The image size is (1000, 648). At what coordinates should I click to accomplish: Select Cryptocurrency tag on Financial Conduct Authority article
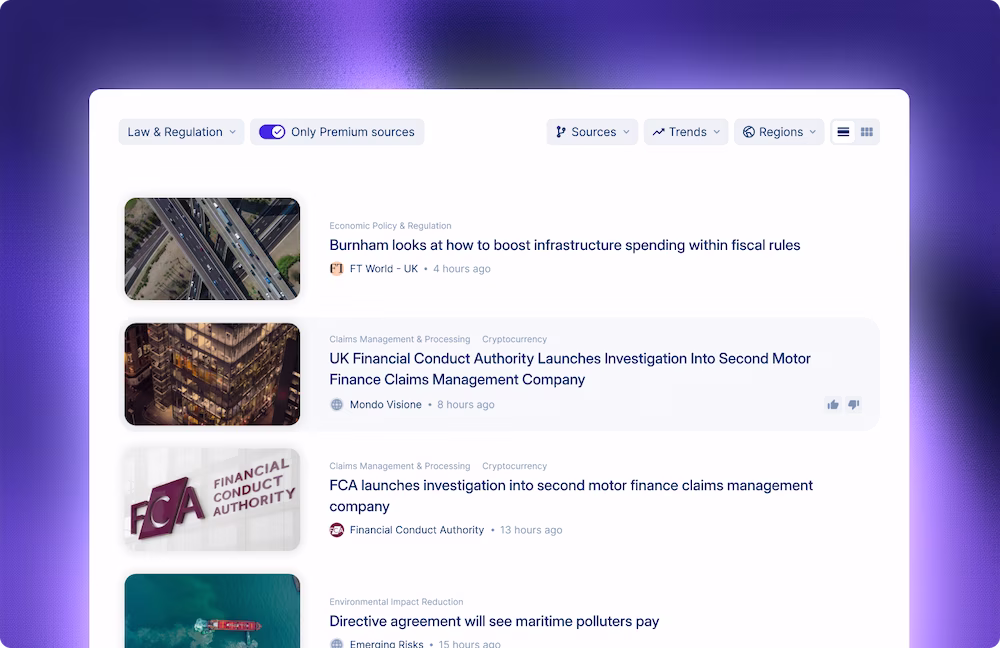515,466
